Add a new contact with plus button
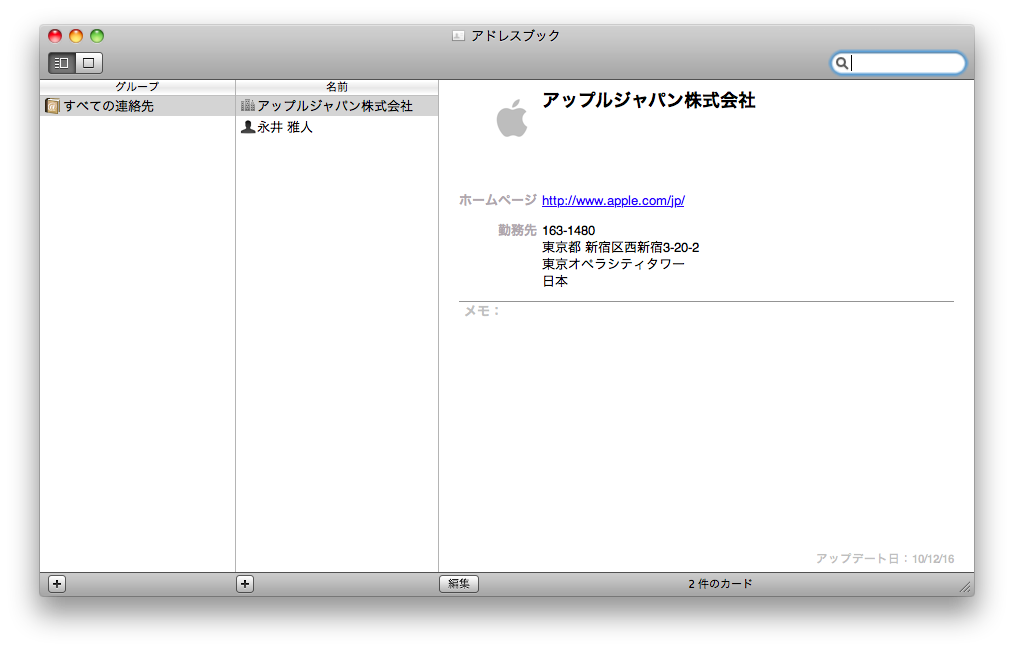Viewport: 1014px width, 651px height. (244, 584)
